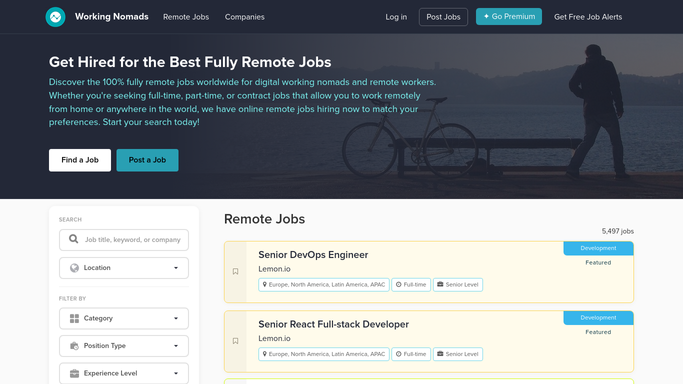The image size is (683, 384).
Task: Click the Working Nomads logo icon
Action: 55,17
